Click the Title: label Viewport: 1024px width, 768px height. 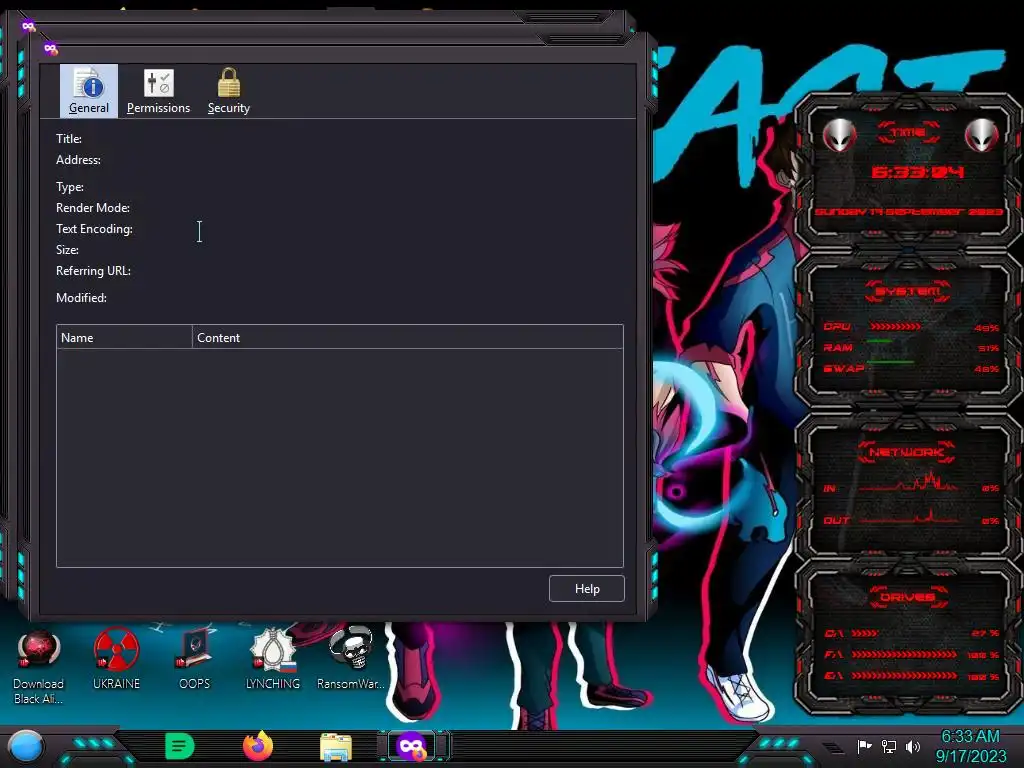(x=69, y=138)
